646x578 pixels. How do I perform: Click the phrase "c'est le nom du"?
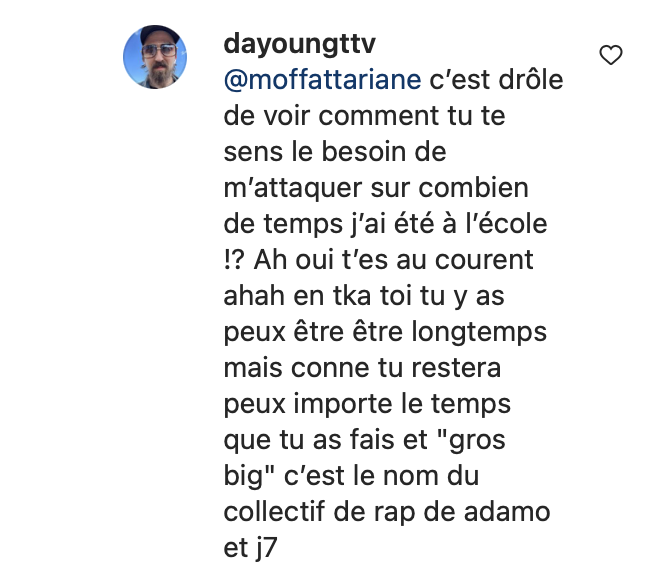click(382, 476)
